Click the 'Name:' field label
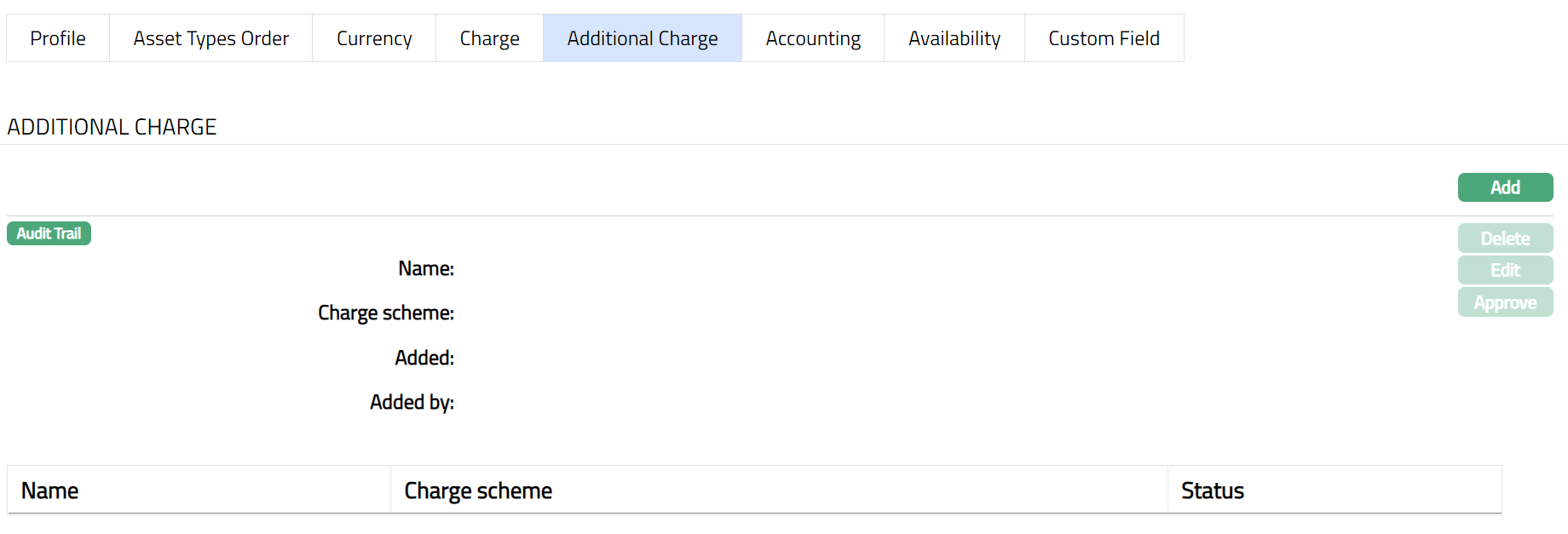The image size is (1568, 534). (x=425, y=269)
